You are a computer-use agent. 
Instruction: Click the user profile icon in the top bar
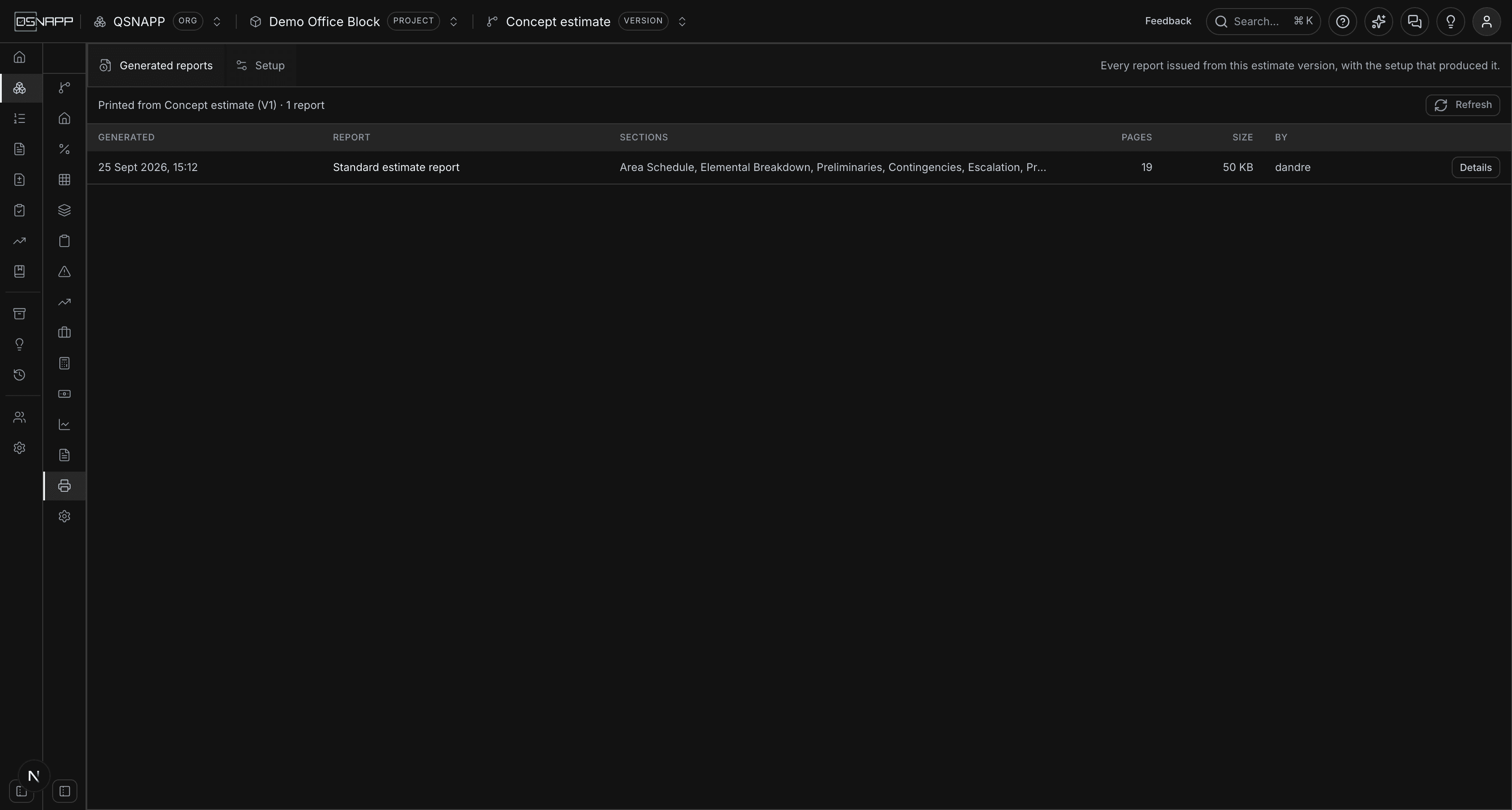1487,22
